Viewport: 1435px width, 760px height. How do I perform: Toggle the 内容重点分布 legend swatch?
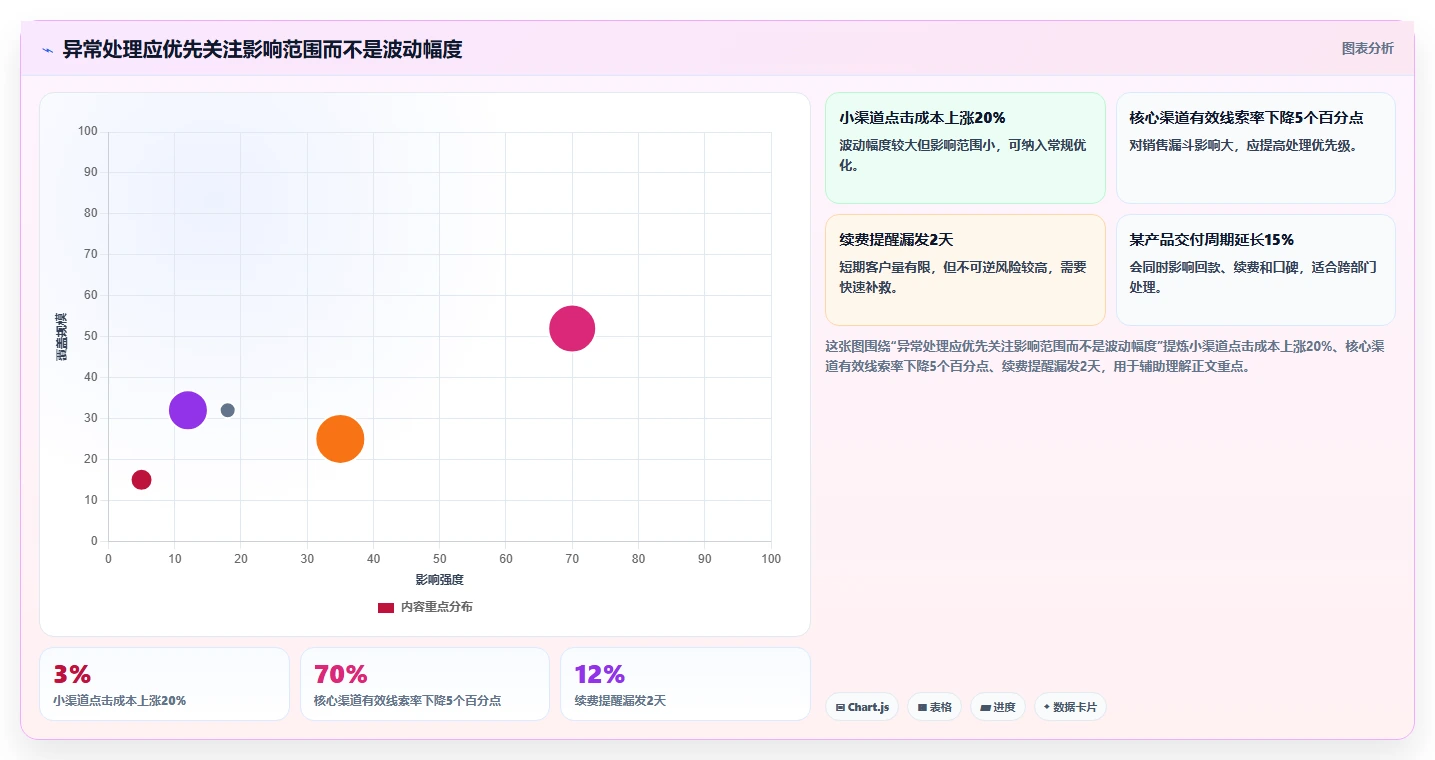[386, 607]
